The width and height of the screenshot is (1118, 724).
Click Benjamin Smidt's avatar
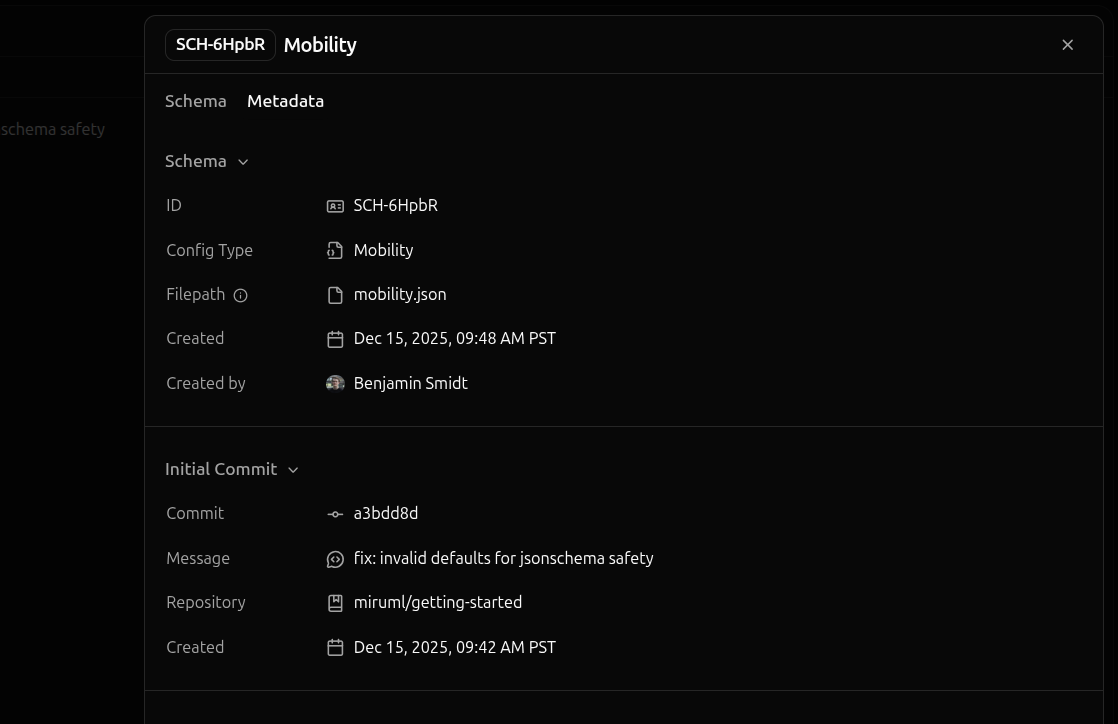(335, 383)
